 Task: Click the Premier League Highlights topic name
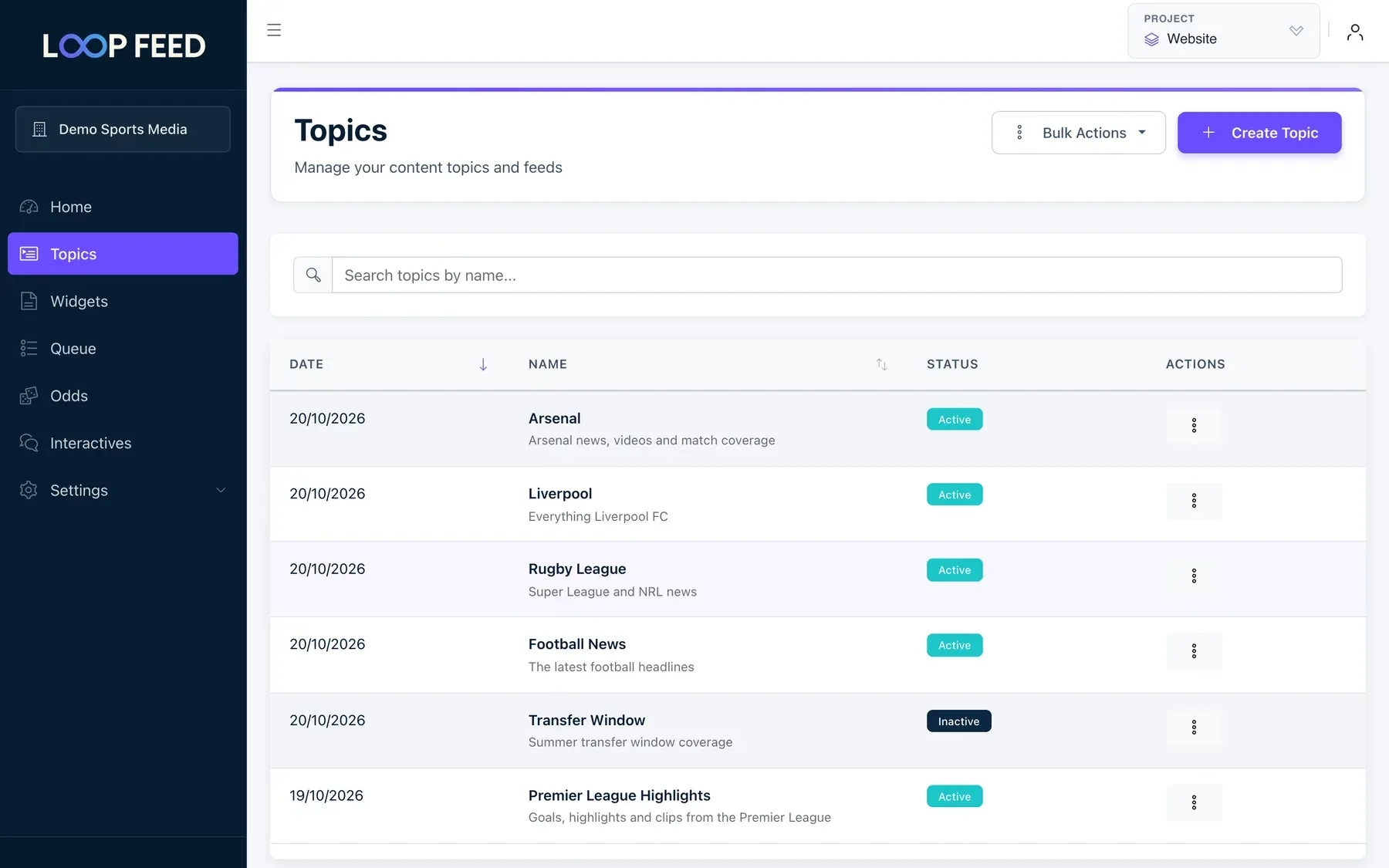coord(620,795)
